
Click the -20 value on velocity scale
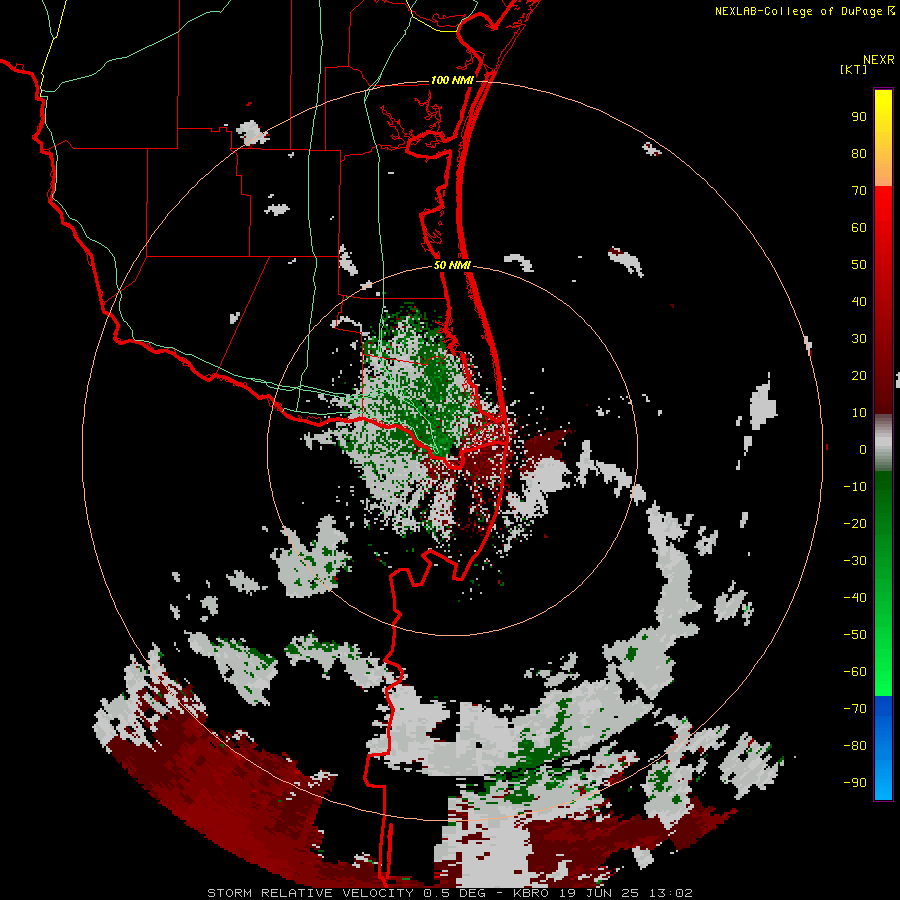tap(855, 524)
